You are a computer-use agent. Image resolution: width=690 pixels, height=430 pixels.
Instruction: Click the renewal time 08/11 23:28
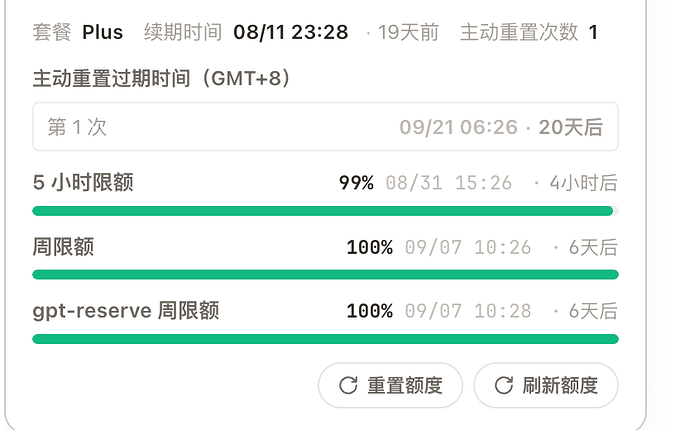coord(290,32)
